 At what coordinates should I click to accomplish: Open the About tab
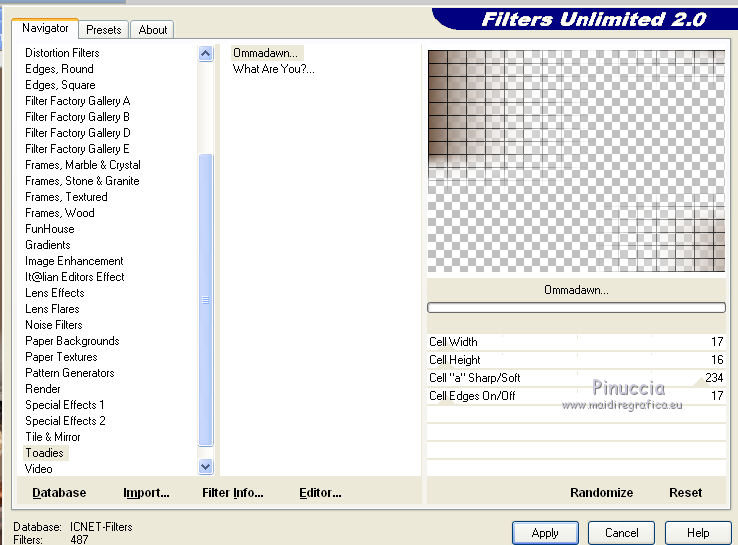pyautogui.click(x=152, y=30)
